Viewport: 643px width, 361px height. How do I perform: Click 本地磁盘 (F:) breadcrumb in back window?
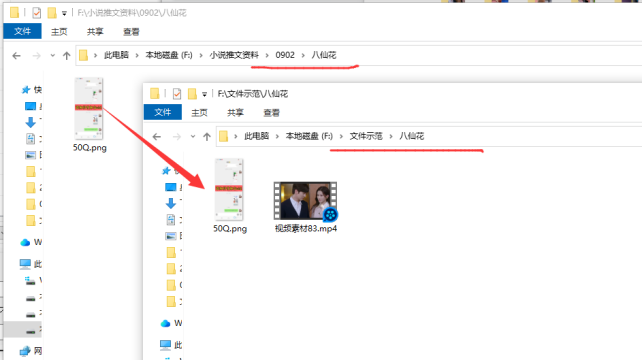169,55
